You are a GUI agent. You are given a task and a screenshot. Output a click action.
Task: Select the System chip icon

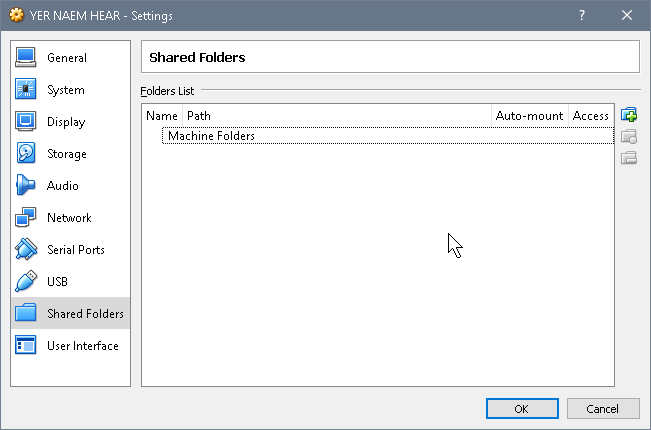point(26,89)
